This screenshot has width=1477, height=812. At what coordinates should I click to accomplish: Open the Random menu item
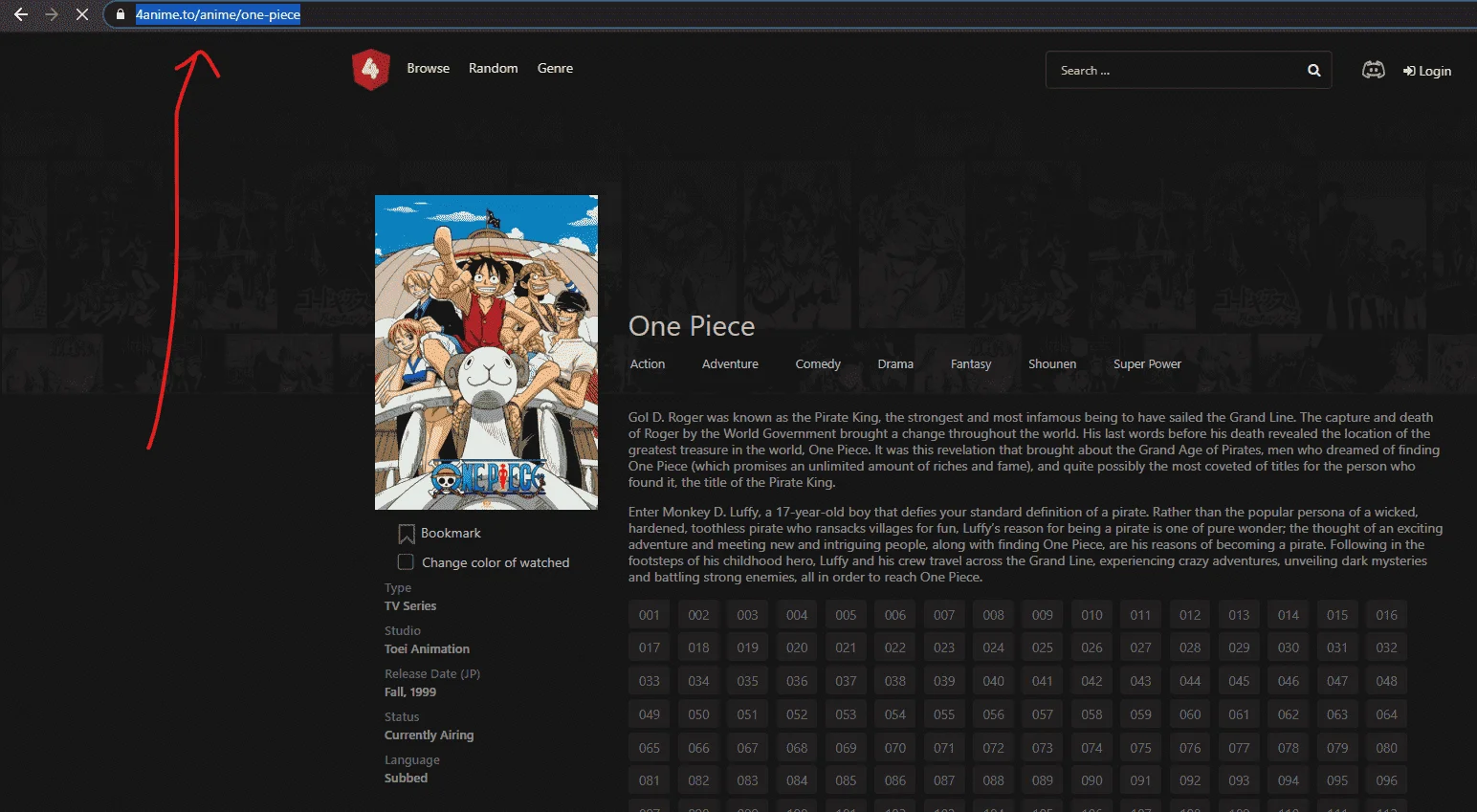(x=493, y=68)
